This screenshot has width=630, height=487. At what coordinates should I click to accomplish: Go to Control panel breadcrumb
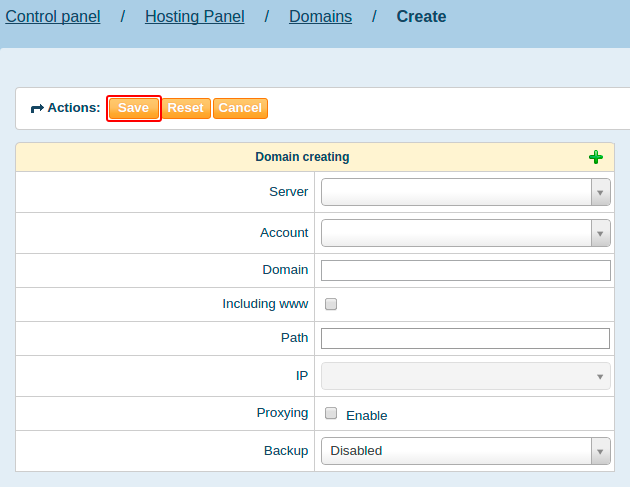(x=53, y=17)
